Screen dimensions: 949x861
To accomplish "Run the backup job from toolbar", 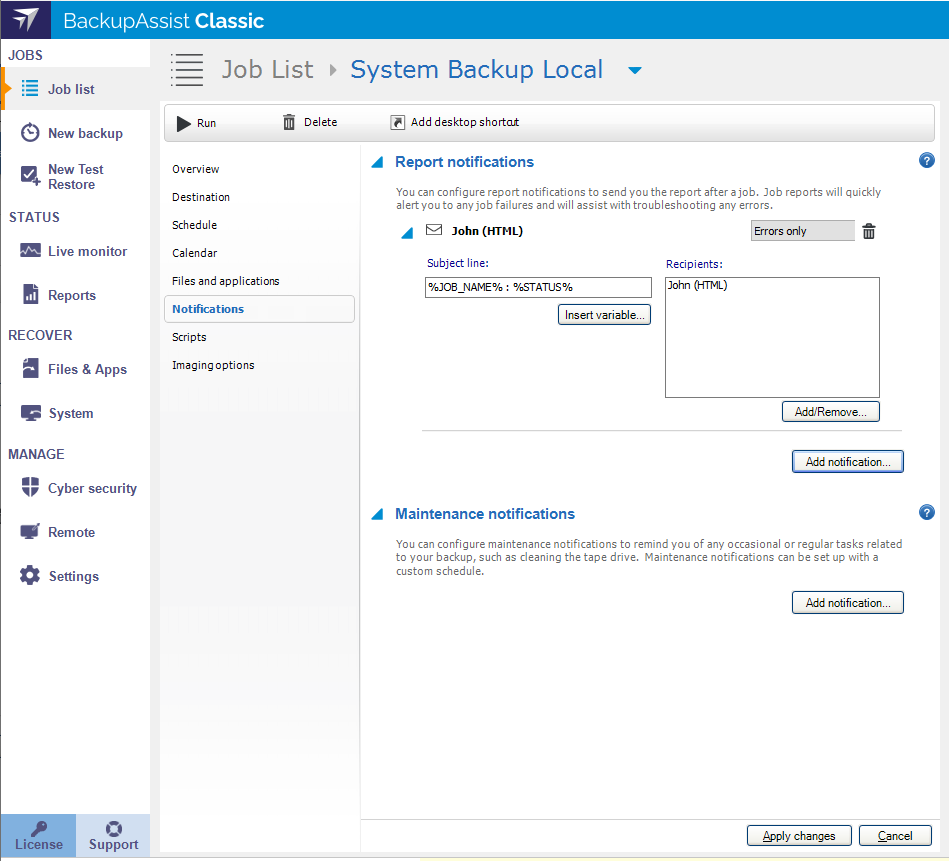I will coord(196,122).
